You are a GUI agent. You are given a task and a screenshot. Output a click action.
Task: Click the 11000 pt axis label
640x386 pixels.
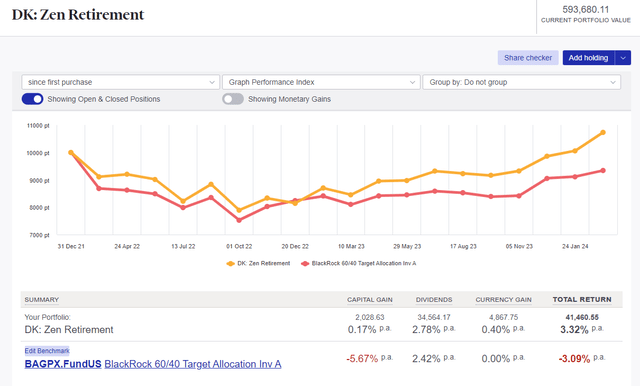(x=38, y=126)
